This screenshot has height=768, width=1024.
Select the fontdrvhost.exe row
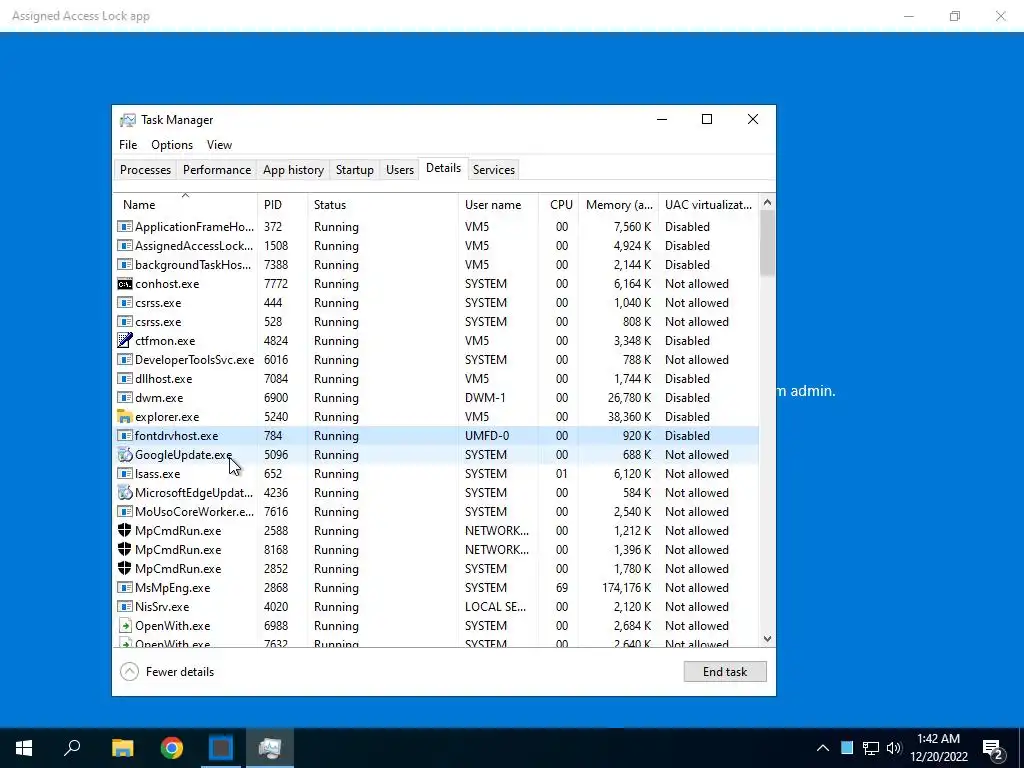click(436, 436)
